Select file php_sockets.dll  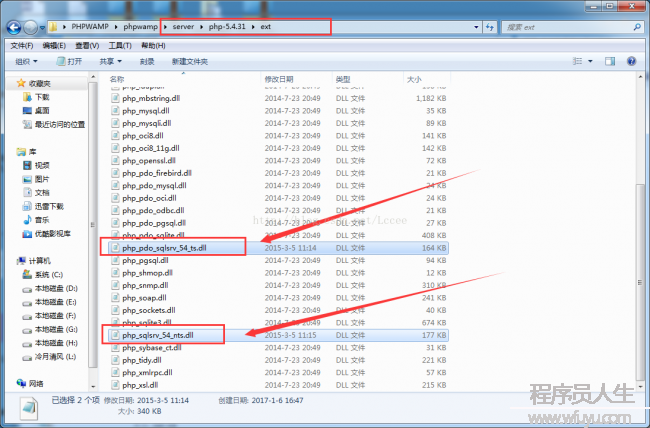point(149,310)
